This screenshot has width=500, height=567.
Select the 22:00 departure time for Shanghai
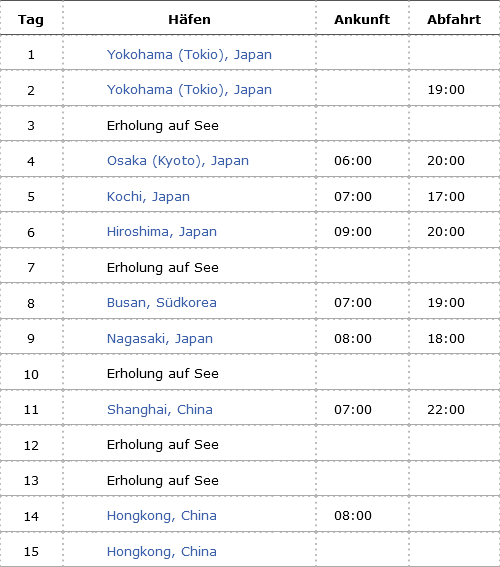[x=446, y=410]
